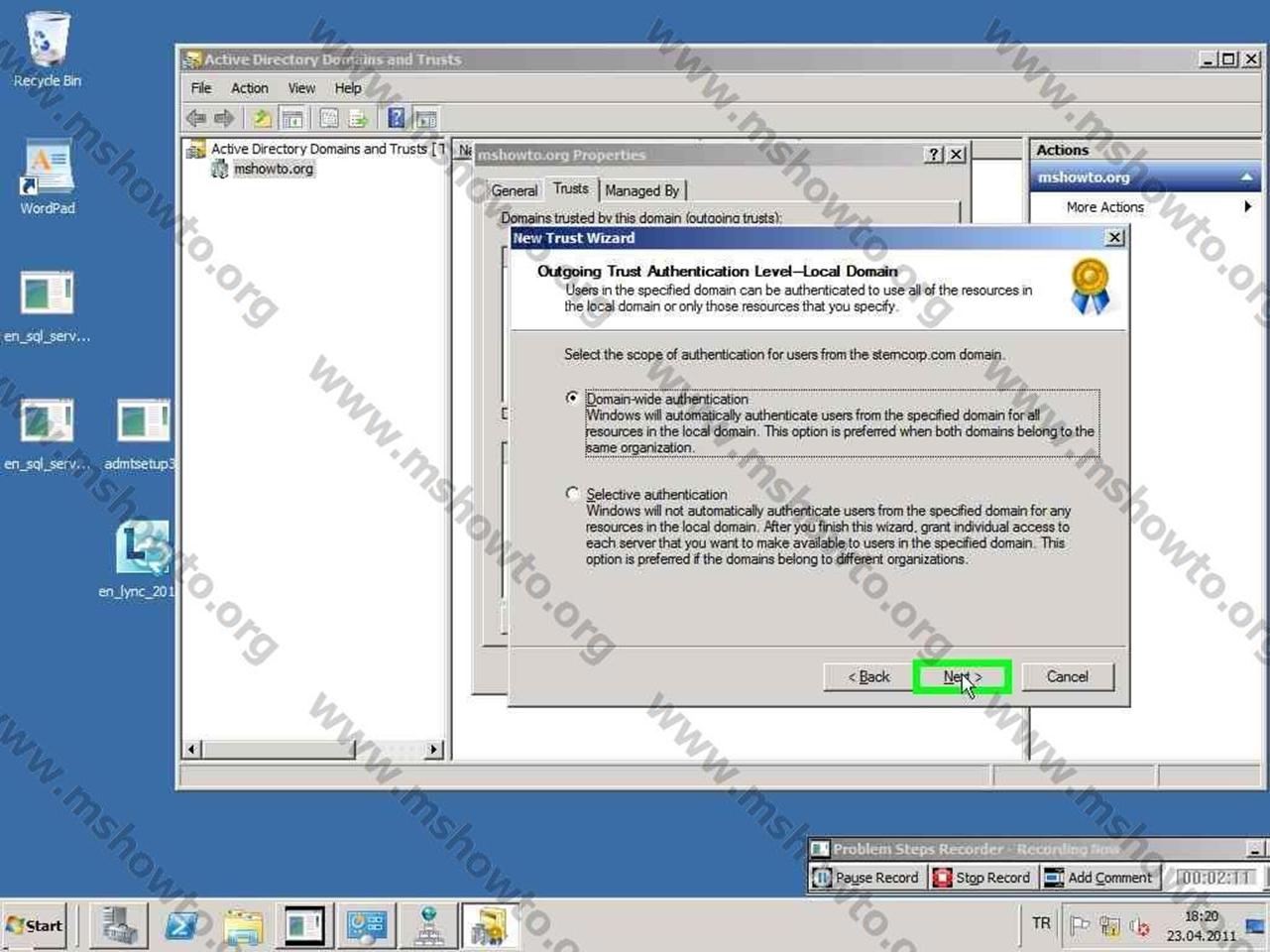Viewport: 1270px width, 952px height.
Task: Click the mshowto.org domain icon in the tree
Action: 220,170
